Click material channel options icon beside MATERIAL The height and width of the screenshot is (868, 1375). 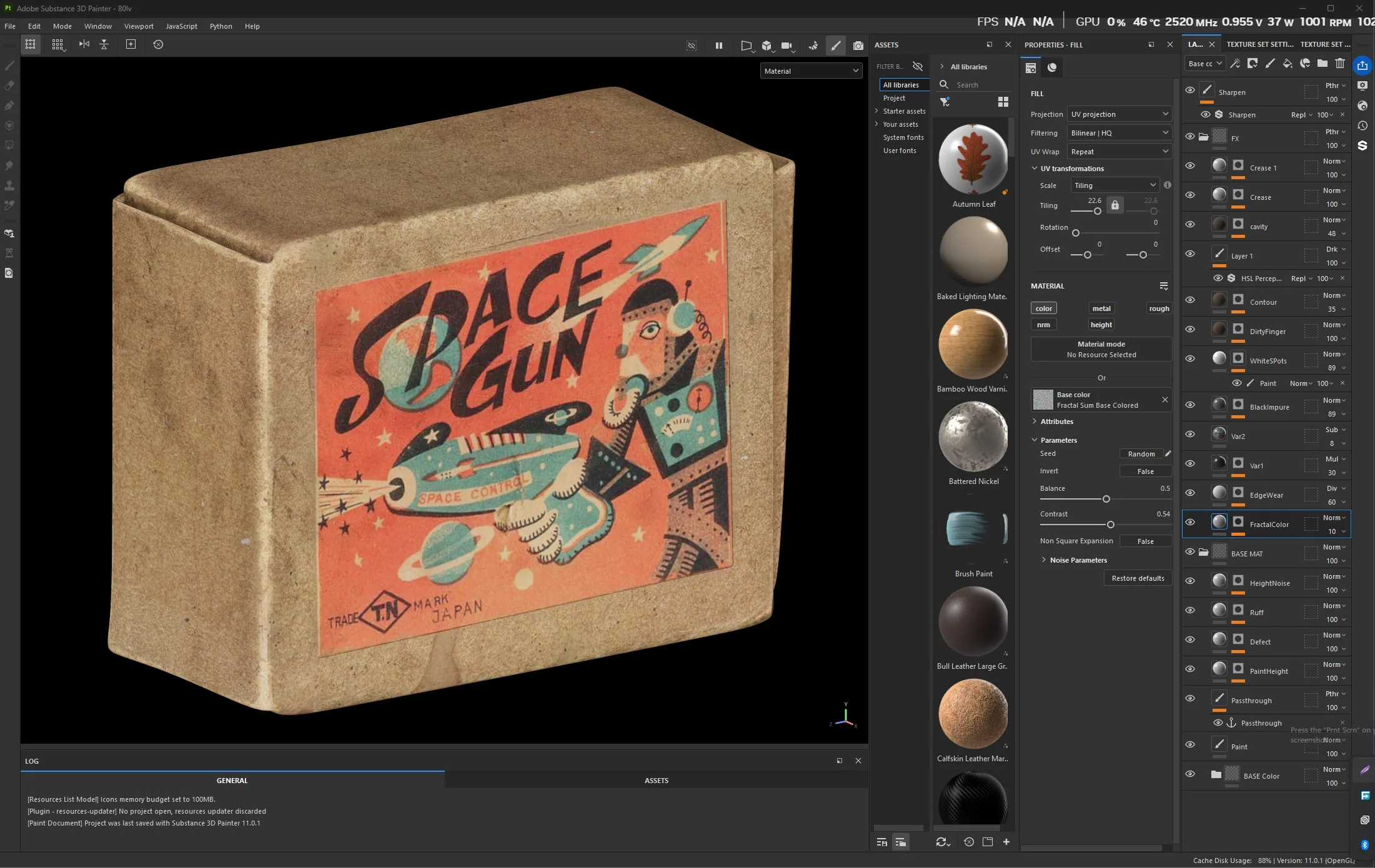1164,286
